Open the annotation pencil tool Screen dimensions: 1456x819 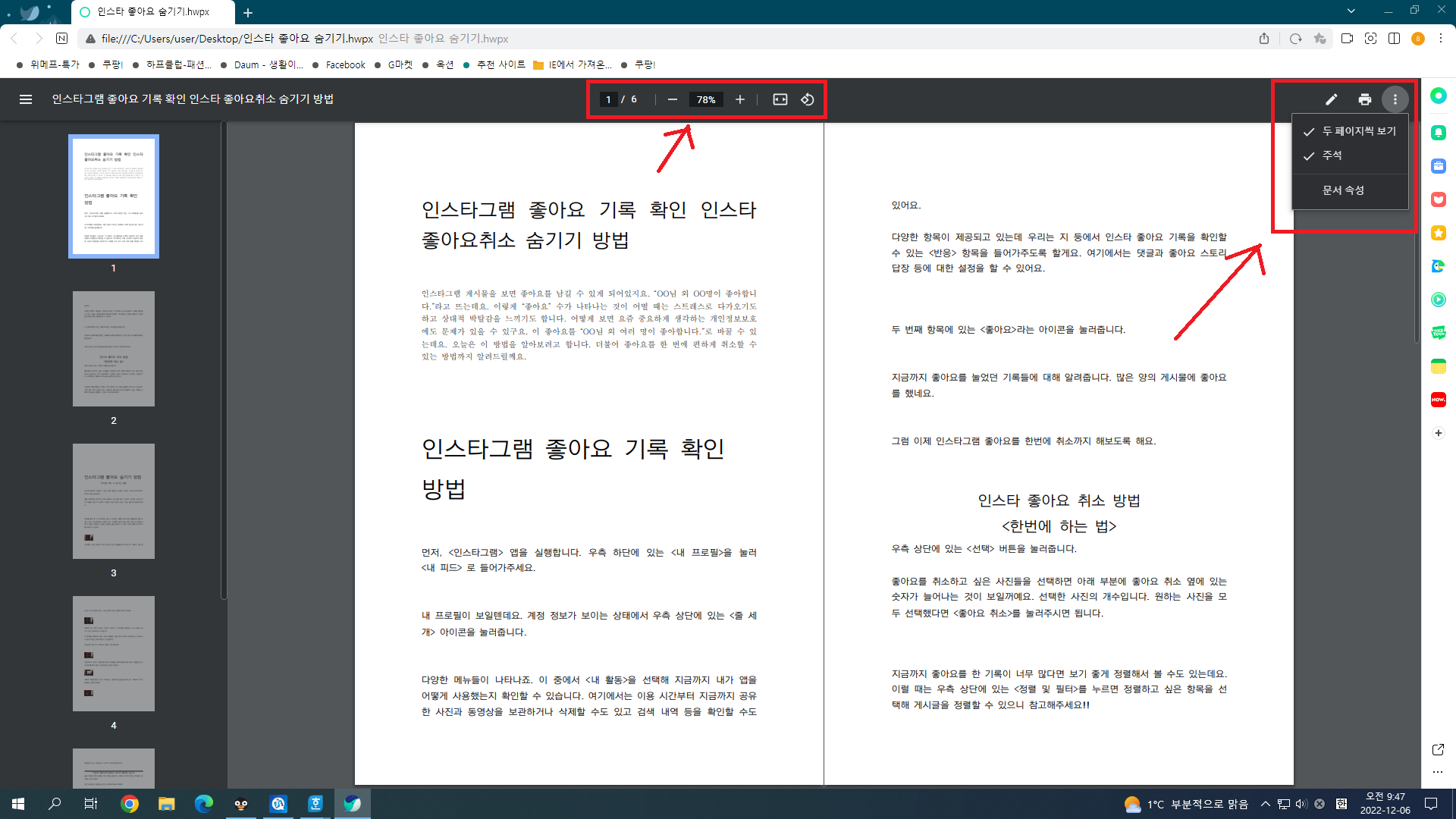1332,99
